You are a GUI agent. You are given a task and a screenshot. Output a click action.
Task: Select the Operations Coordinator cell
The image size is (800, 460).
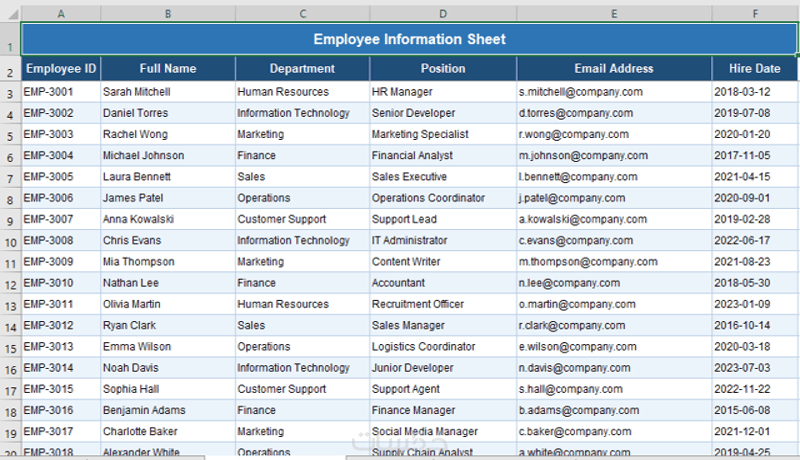[443, 198]
